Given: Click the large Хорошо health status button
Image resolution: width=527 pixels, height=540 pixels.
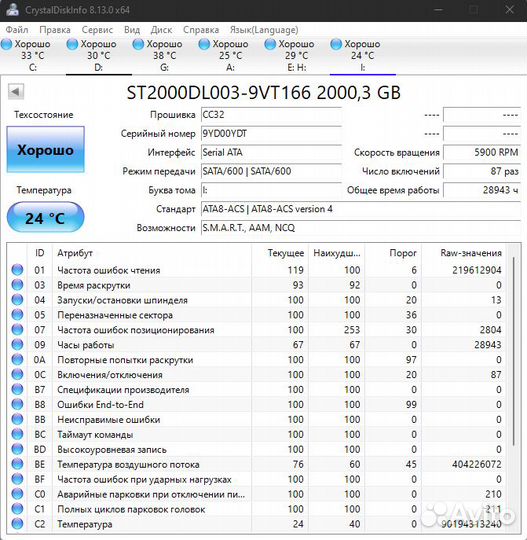Looking at the screenshot, I should 45,149.
